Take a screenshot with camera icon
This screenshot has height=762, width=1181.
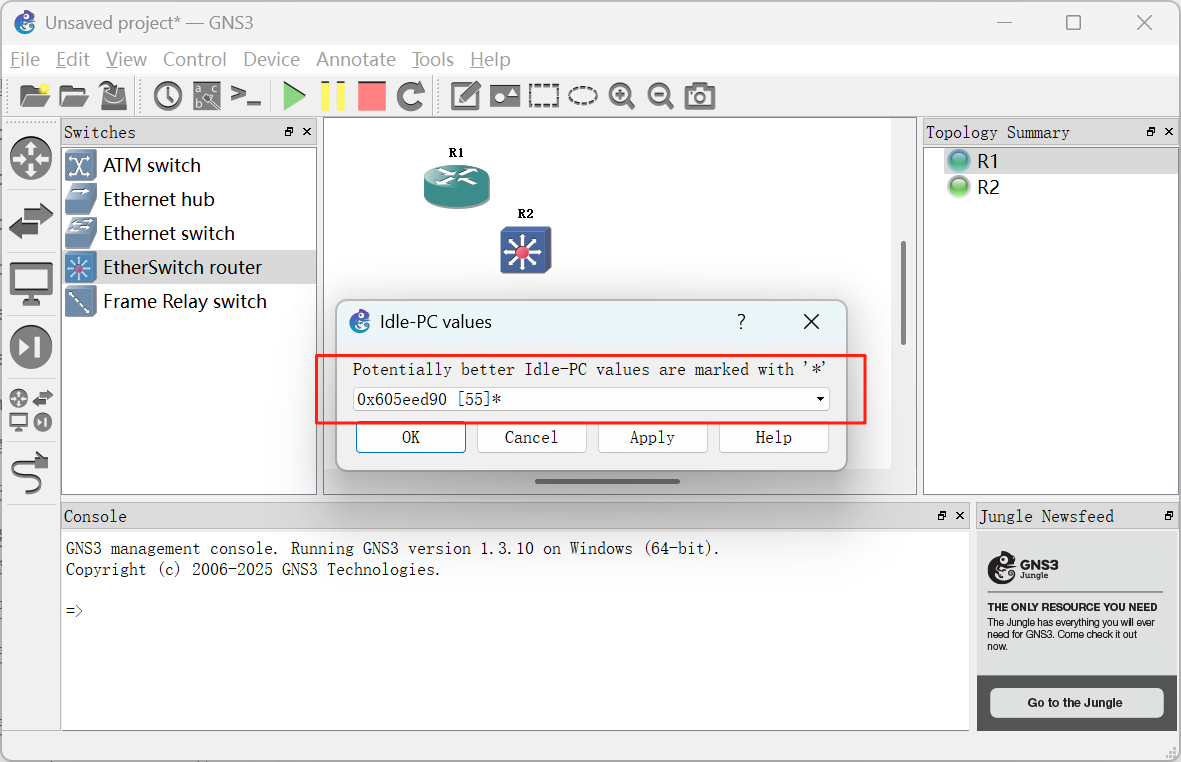(700, 96)
